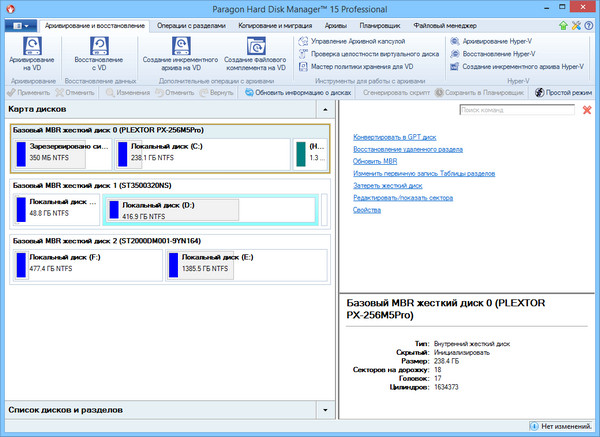The image size is (600, 437).
Task: Click the red X next to search box
Action: coord(586,110)
